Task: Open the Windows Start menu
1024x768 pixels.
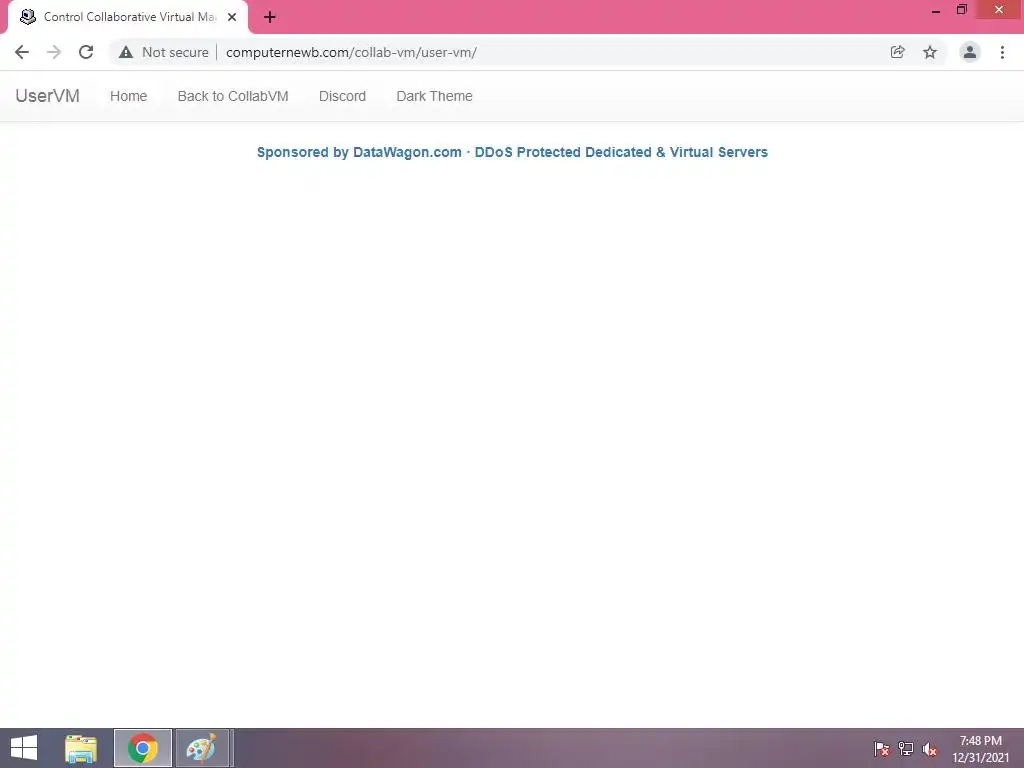Action: [x=24, y=748]
